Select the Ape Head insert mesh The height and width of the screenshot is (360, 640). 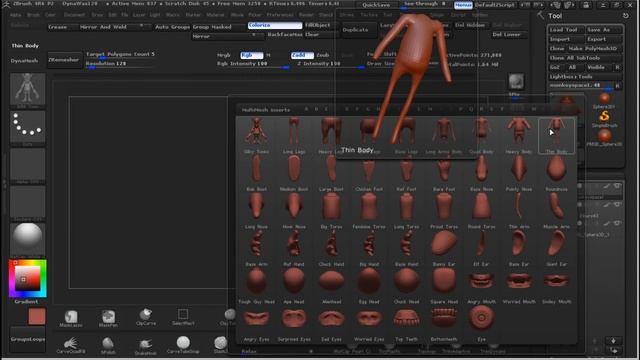(x=294, y=286)
